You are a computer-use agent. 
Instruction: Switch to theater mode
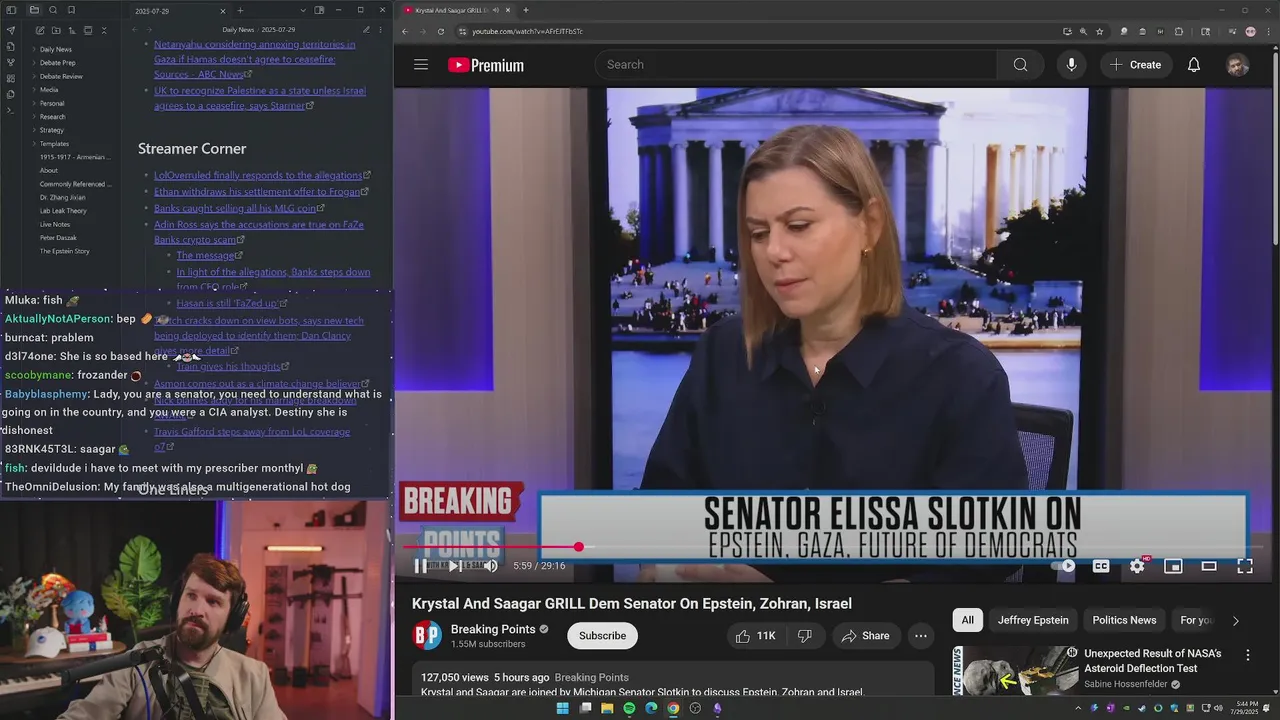click(x=1209, y=566)
